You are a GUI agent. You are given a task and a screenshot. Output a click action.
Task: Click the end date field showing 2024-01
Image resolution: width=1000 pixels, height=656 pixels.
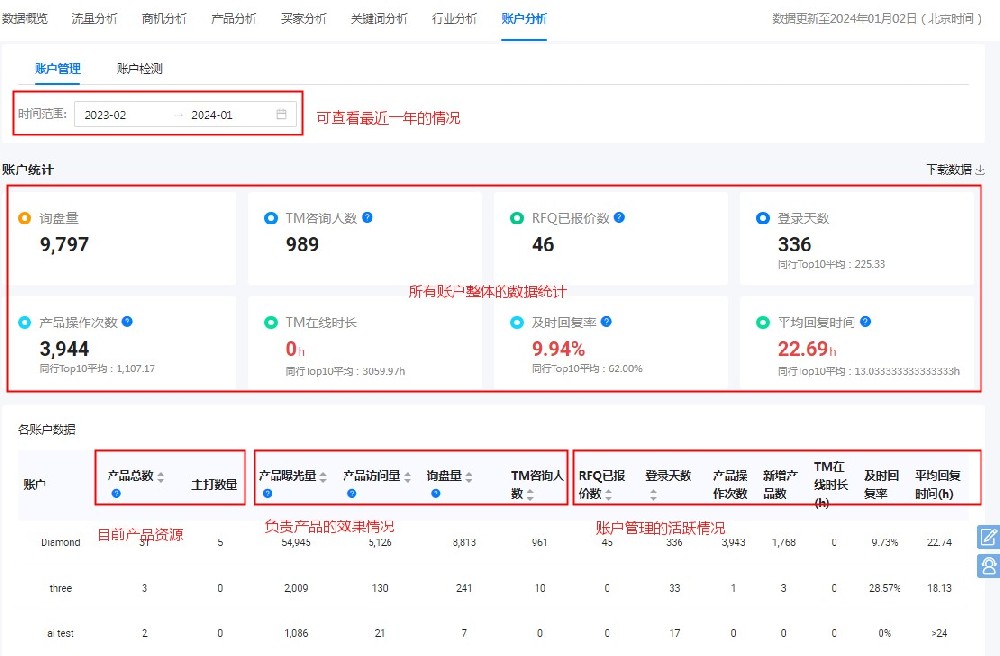[x=215, y=114]
